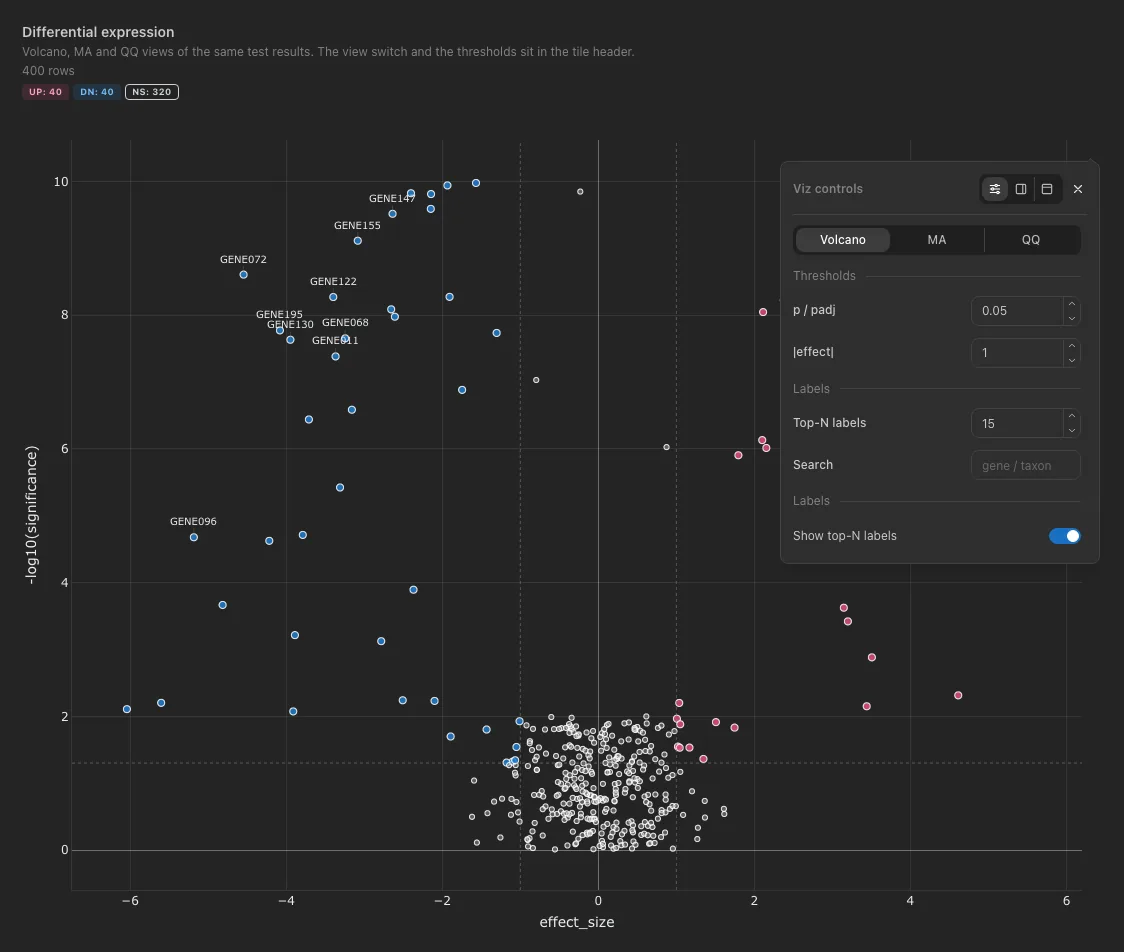Click the GENE130 point label
Image resolution: width=1124 pixels, height=952 pixels.
(290, 325)
